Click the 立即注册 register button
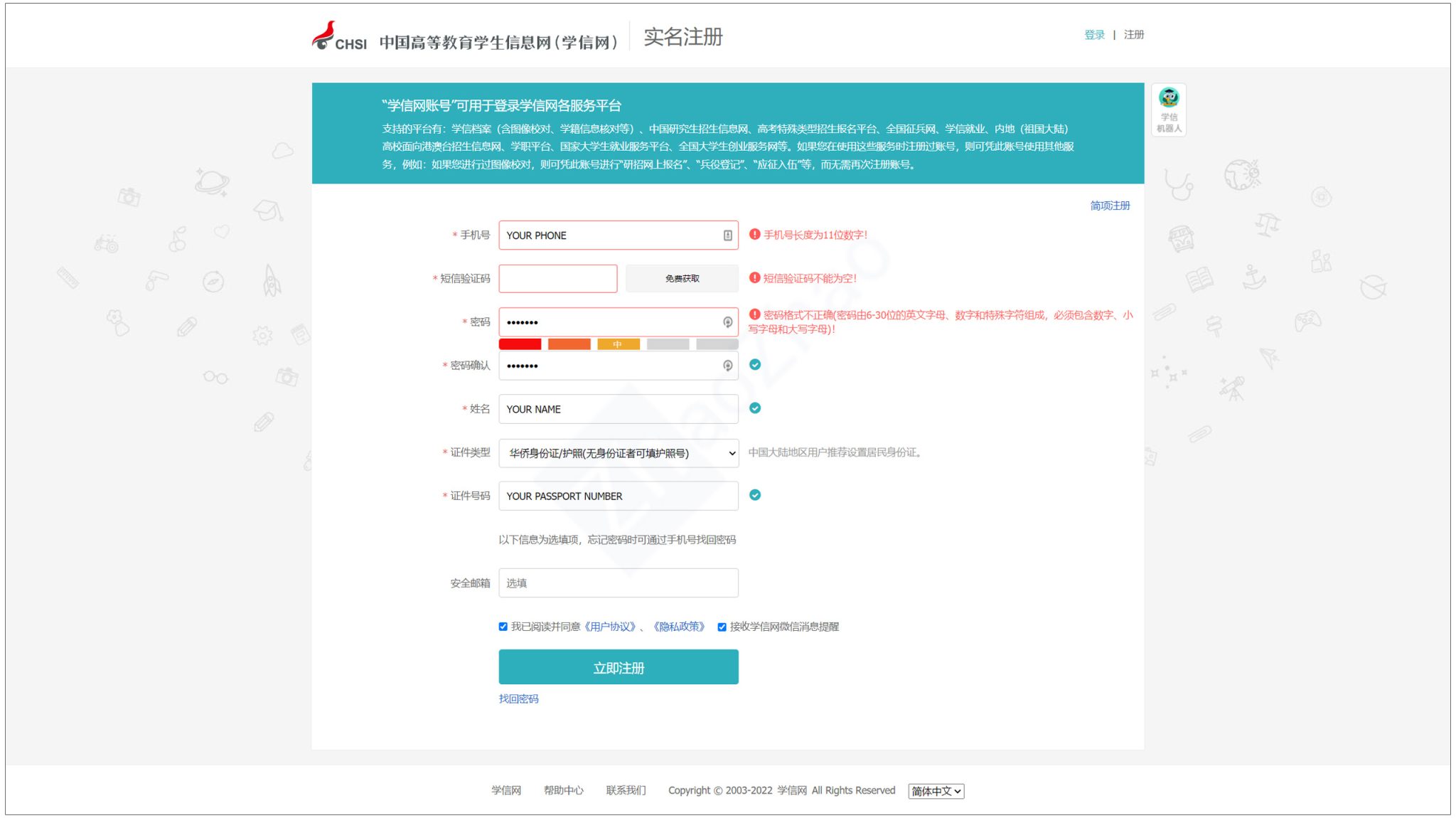1456x818 pixels. (618, 666)
